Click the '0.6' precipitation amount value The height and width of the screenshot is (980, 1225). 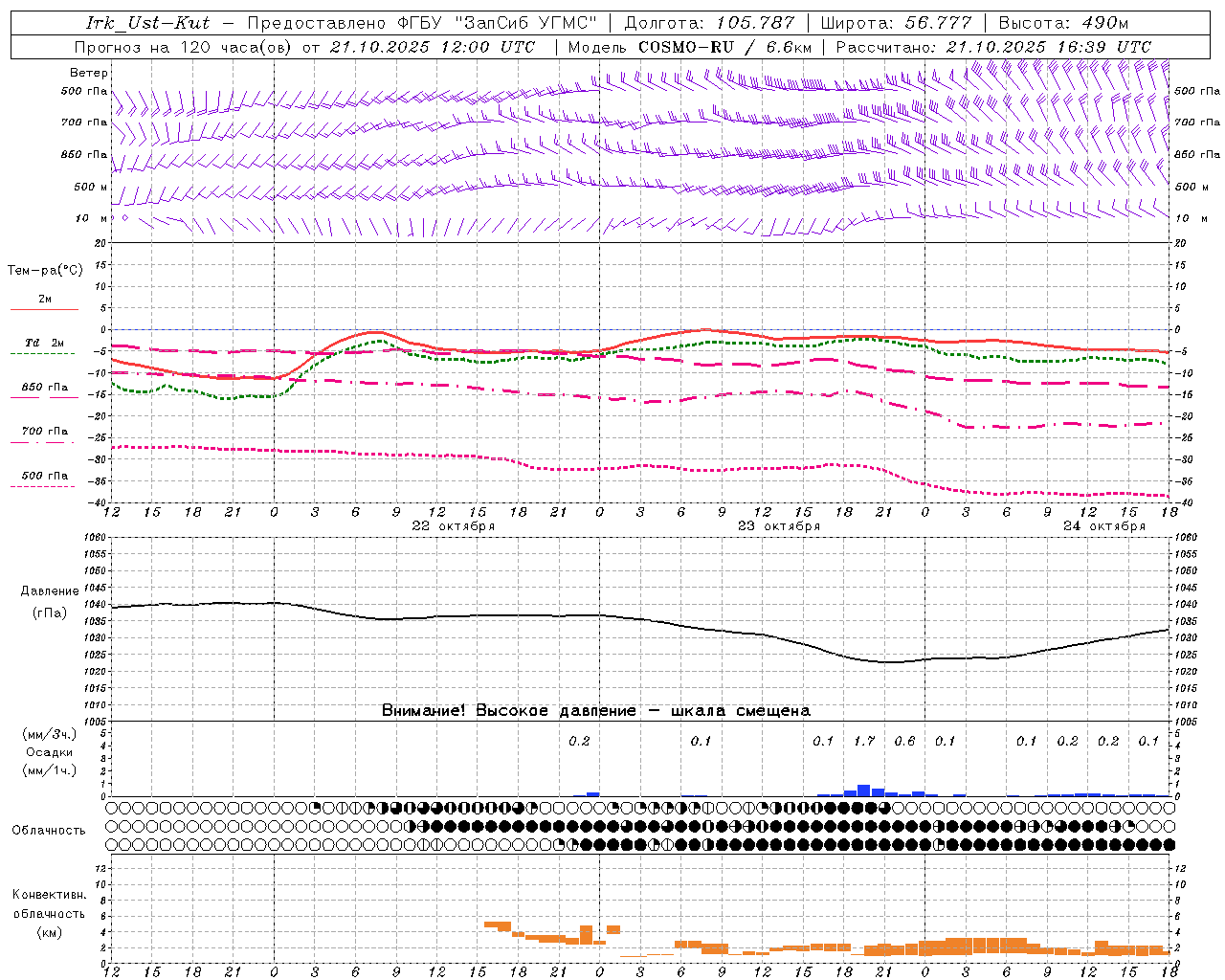(x=904, y=741)
